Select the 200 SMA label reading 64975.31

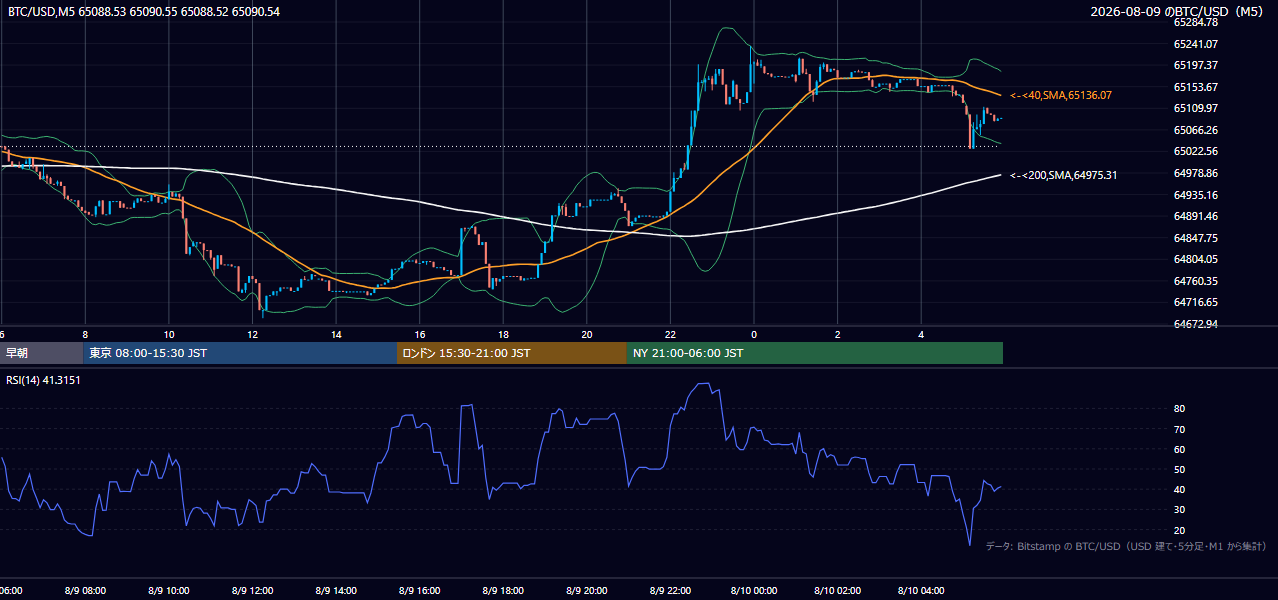pos(1064,175)
